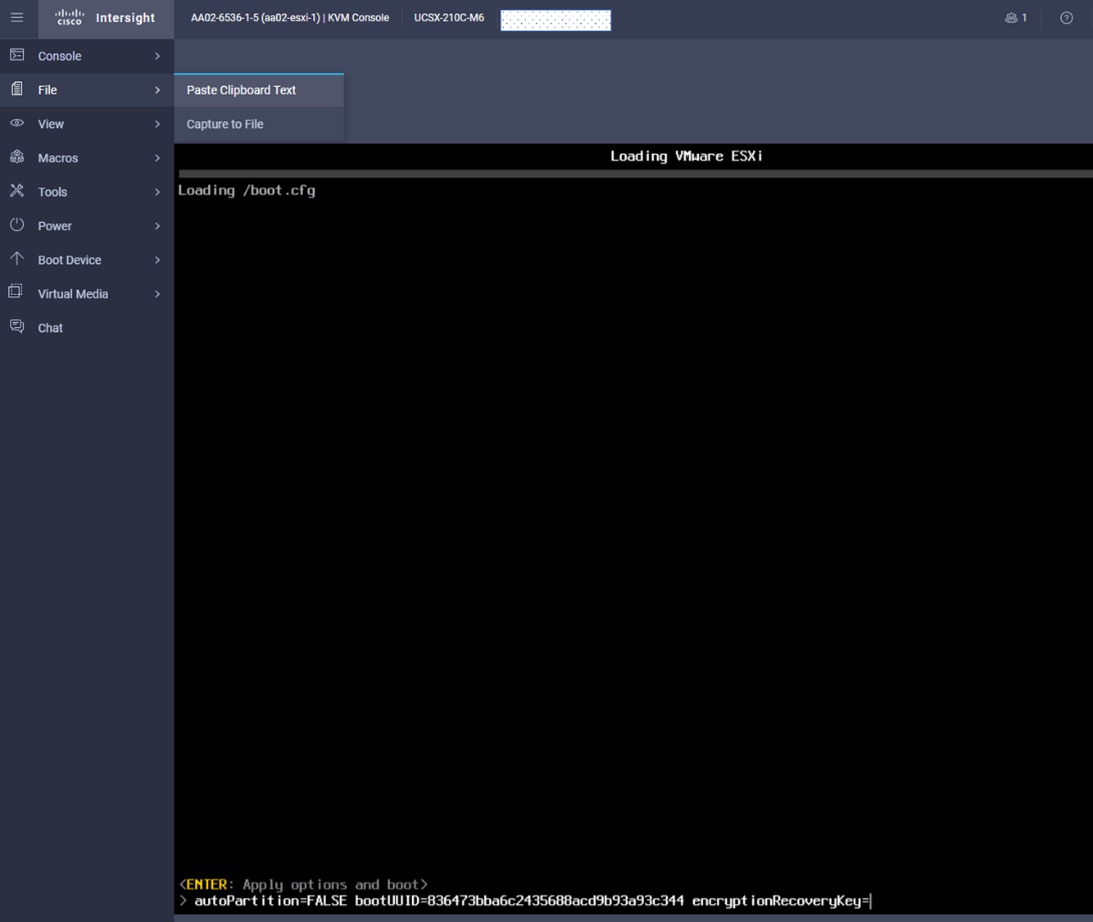Click the File menu label

click(x=47, y=90)
